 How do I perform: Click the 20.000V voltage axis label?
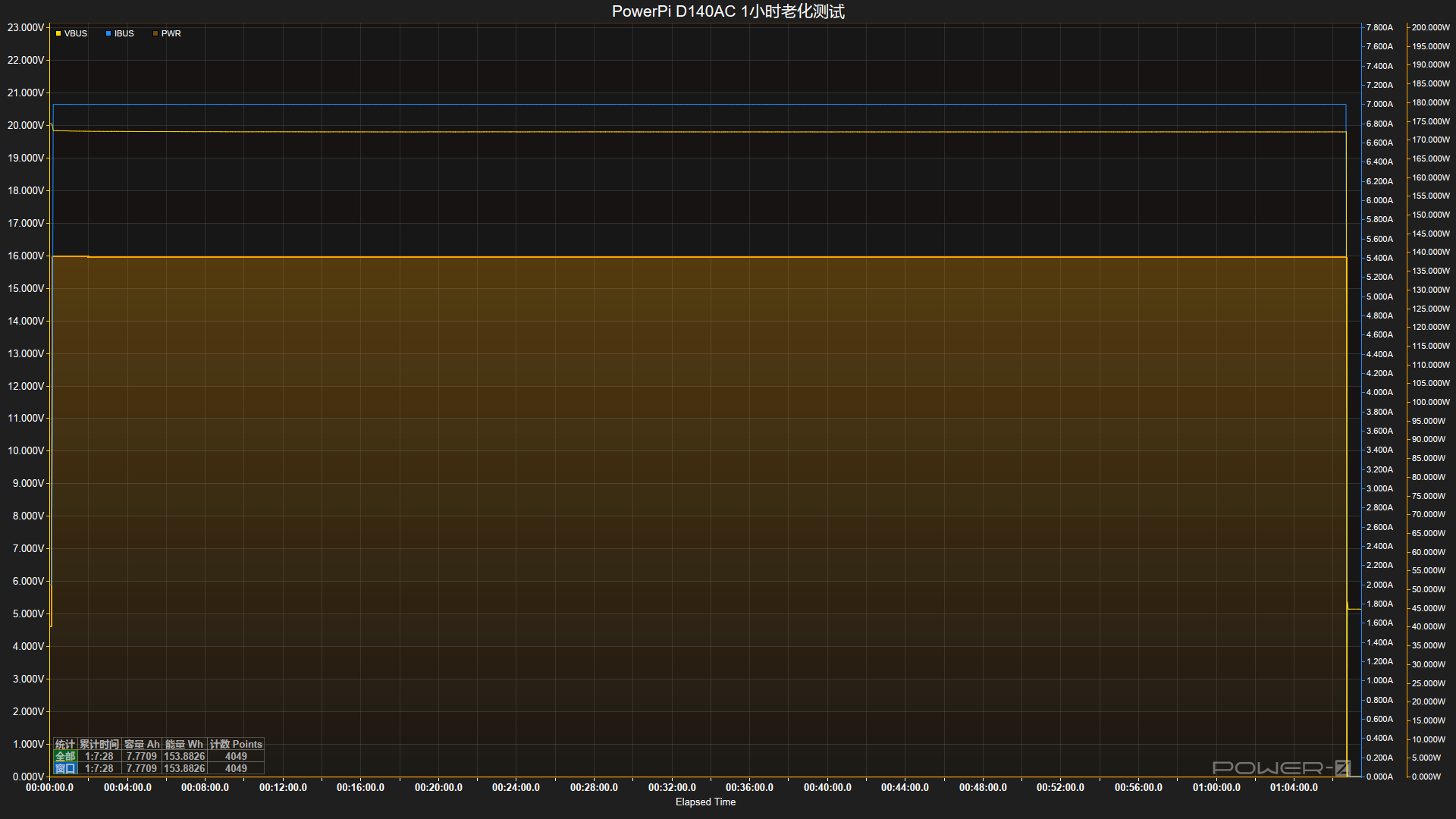click(x=26, y=125)
